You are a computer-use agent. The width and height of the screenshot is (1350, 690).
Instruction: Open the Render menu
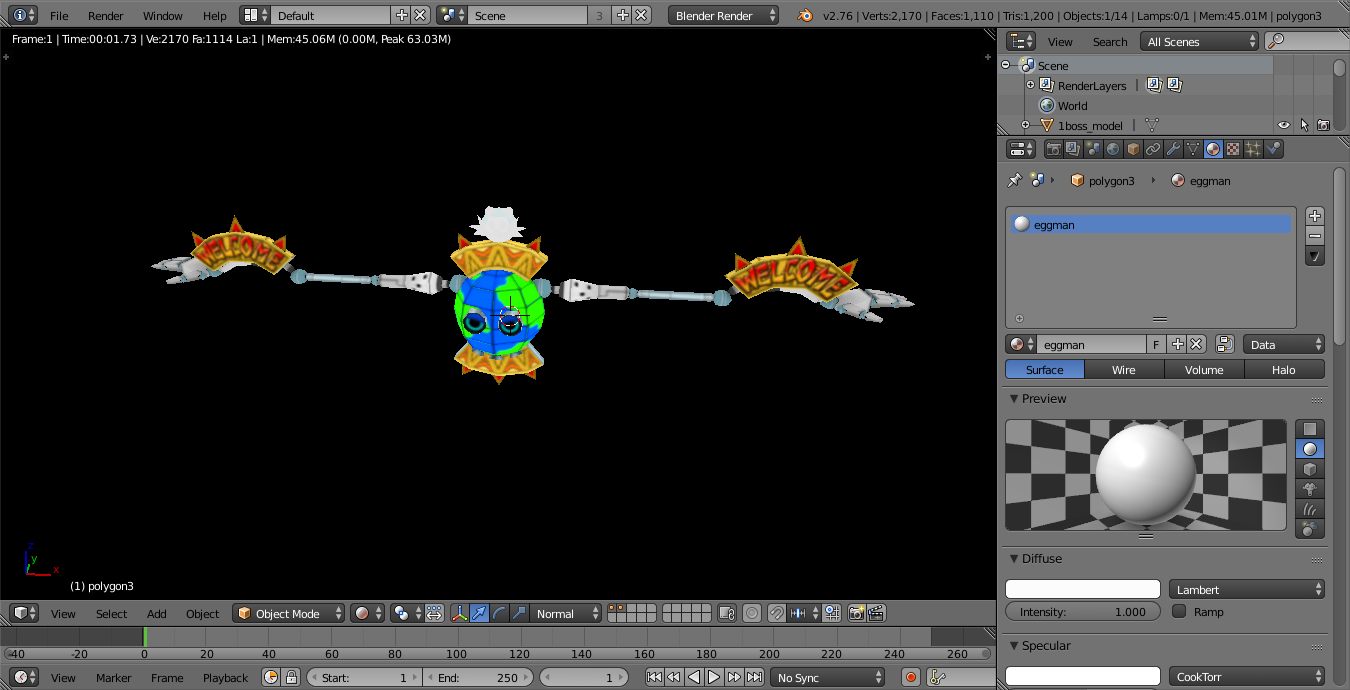coord(106,15)
